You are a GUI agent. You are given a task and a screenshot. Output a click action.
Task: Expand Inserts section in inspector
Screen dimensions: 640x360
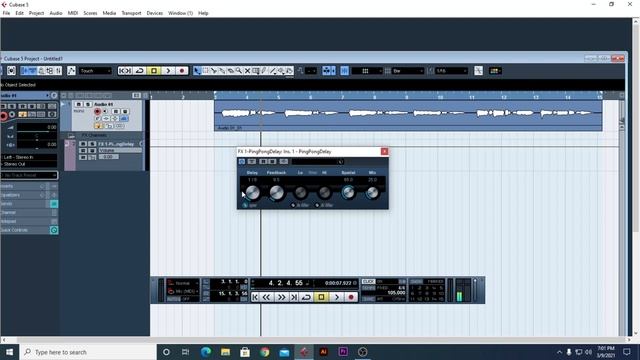click(29, 186)
